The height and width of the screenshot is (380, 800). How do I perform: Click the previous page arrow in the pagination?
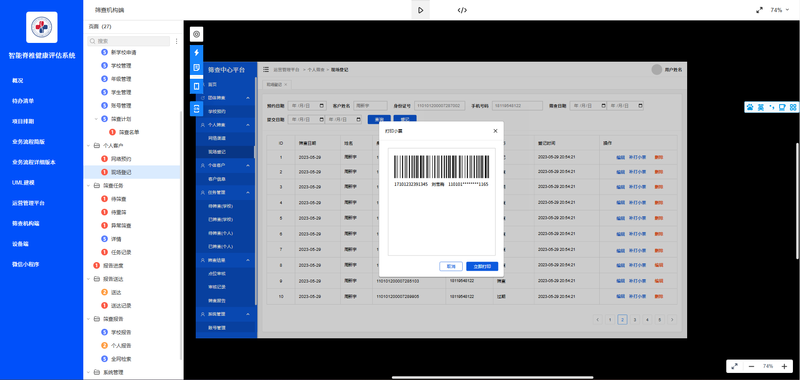(x=597, y=319)
